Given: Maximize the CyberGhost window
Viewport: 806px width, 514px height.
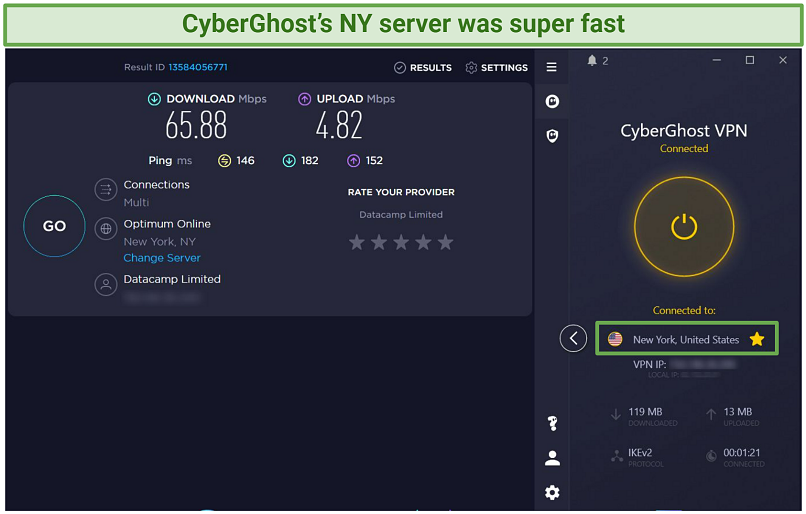Looking at the screenshot, I should pos(750,60).
